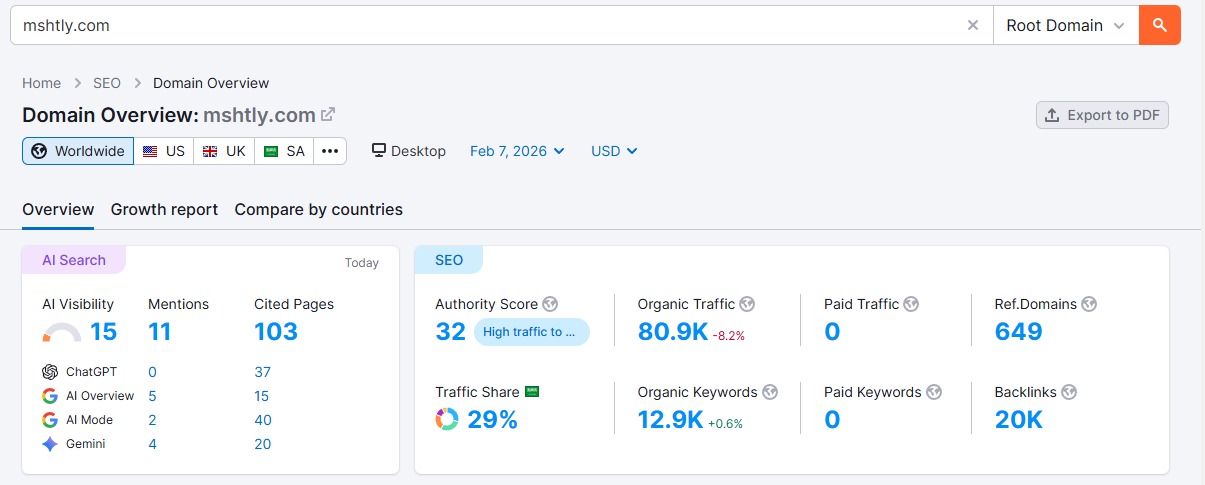Click the orange search magnifier button

coord(1160,25)
